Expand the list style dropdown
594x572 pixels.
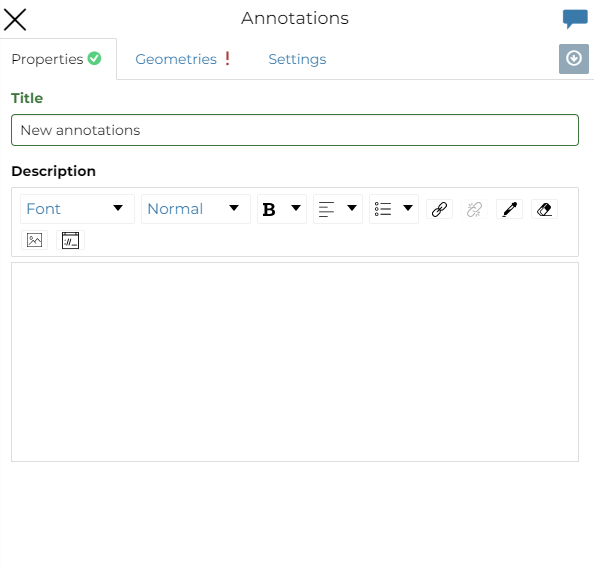394,209
